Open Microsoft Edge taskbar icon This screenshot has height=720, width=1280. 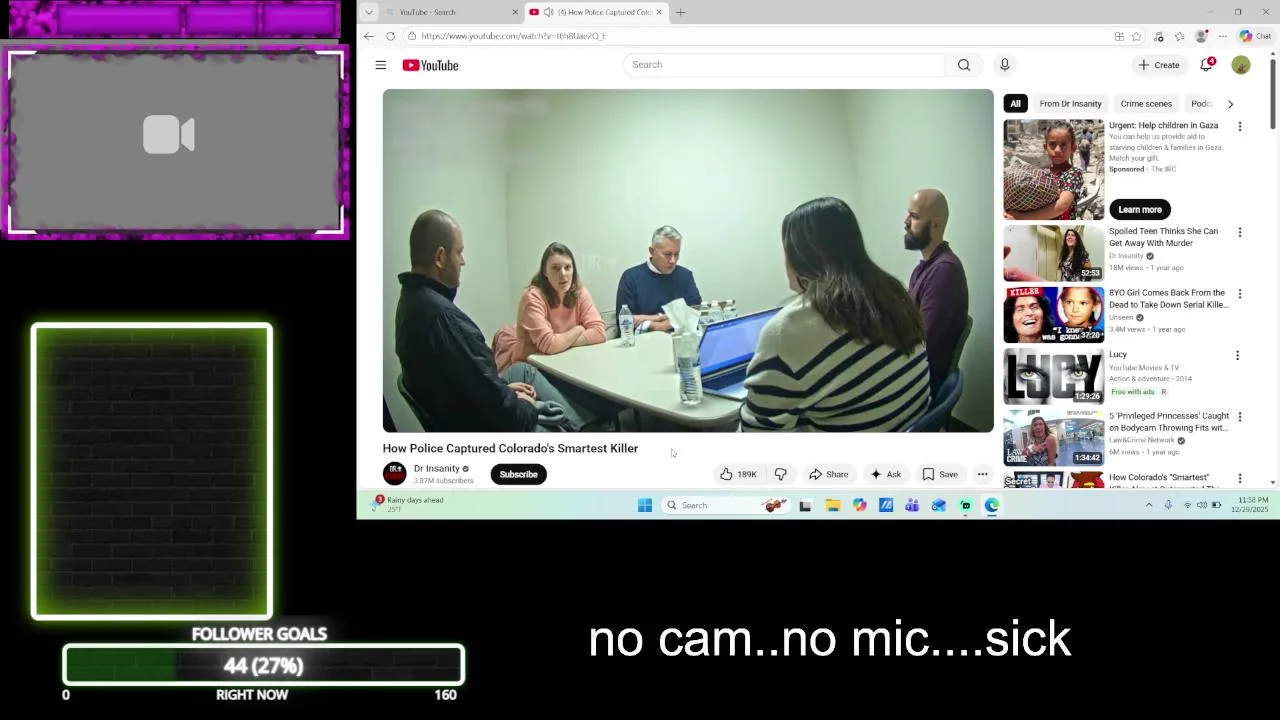point(992,505)
